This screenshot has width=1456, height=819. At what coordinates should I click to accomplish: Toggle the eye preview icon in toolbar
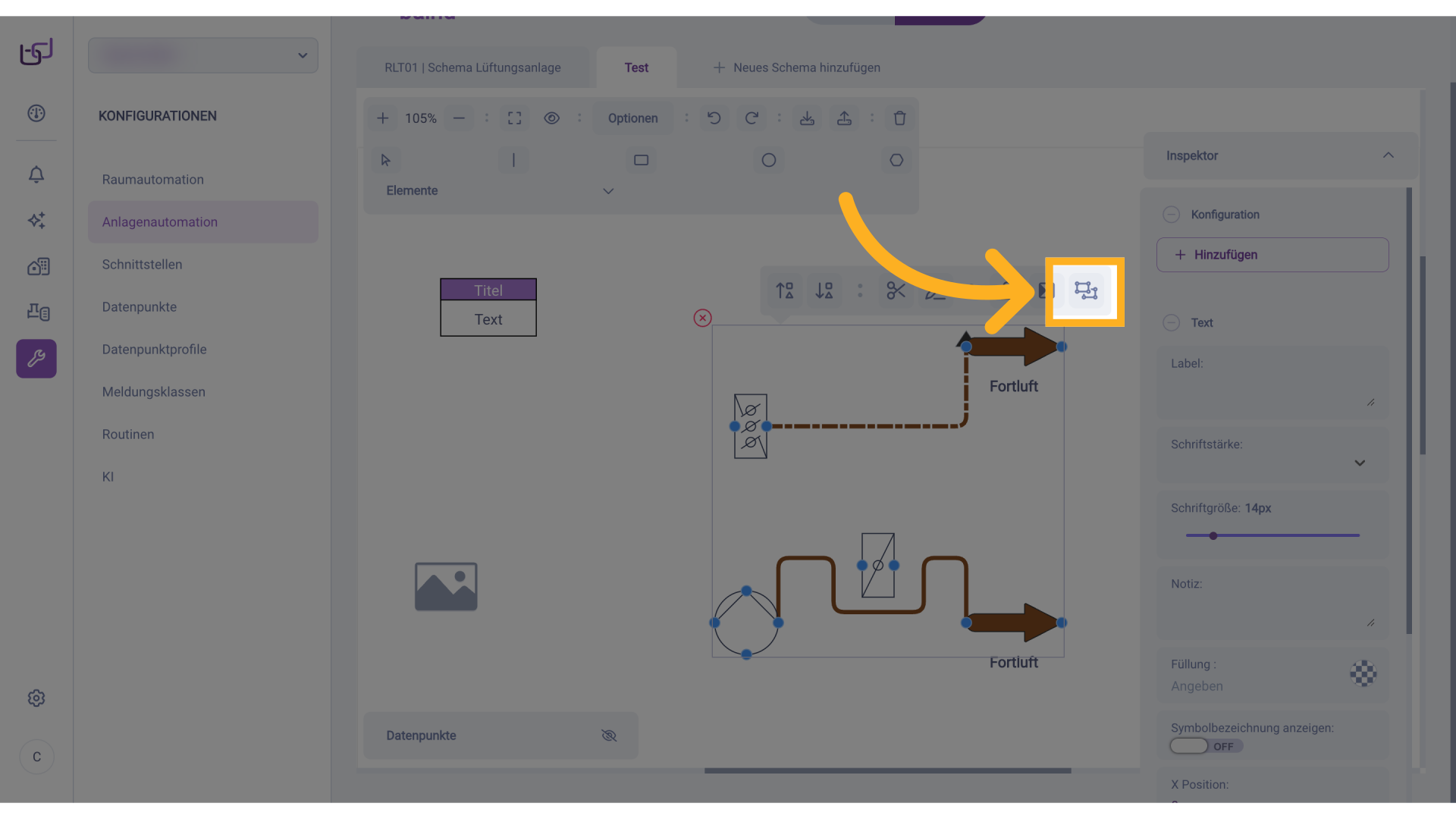click(551, 118)
